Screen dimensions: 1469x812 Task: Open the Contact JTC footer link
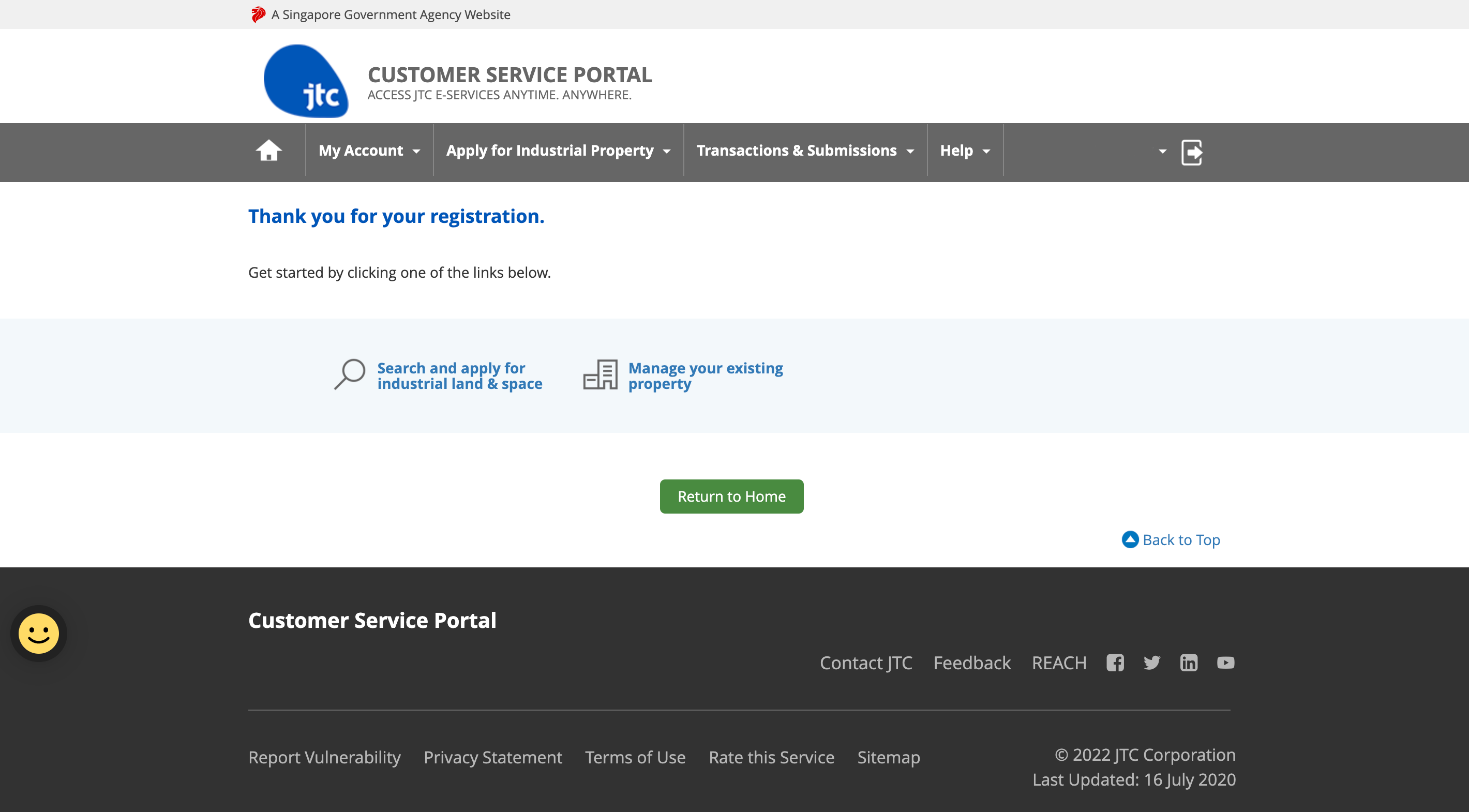[x=866, y=663]
